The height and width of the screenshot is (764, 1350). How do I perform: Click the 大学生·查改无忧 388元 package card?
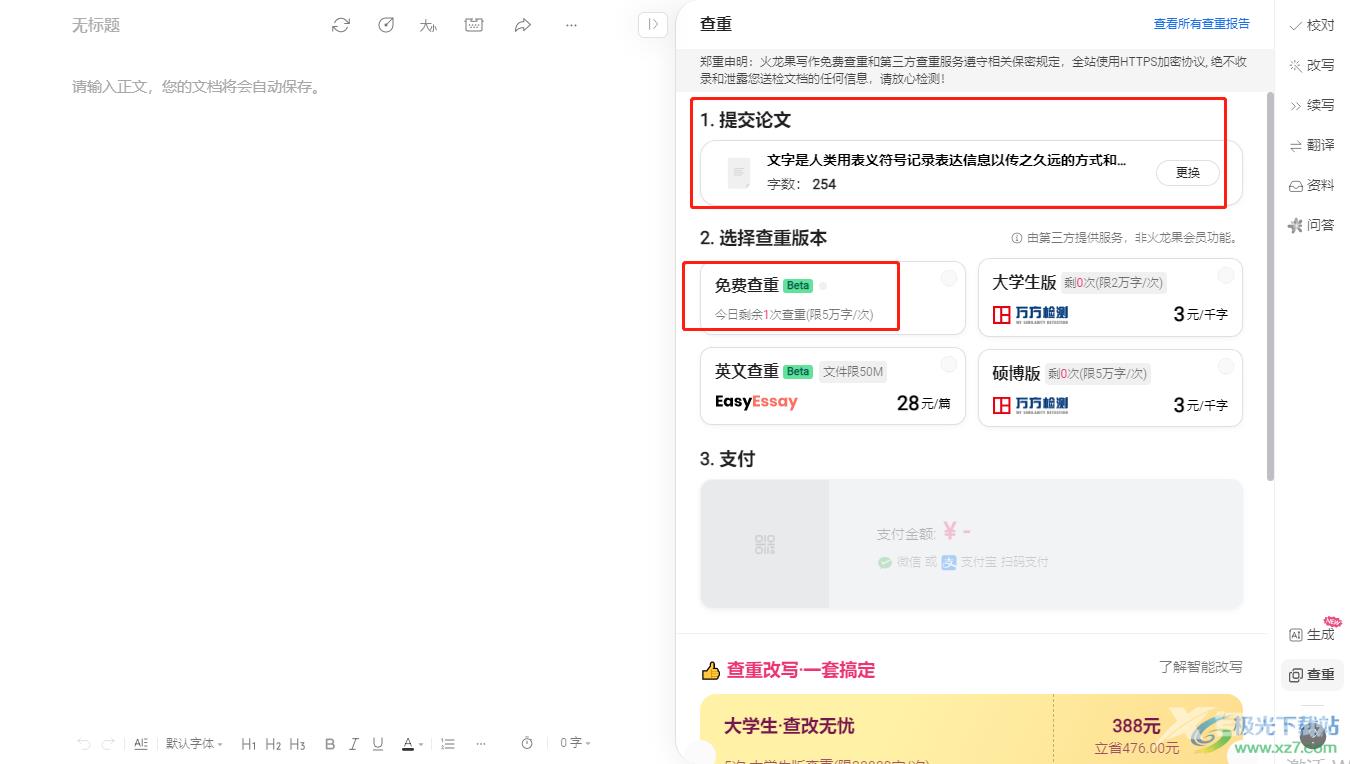click(x=971, y=730)
